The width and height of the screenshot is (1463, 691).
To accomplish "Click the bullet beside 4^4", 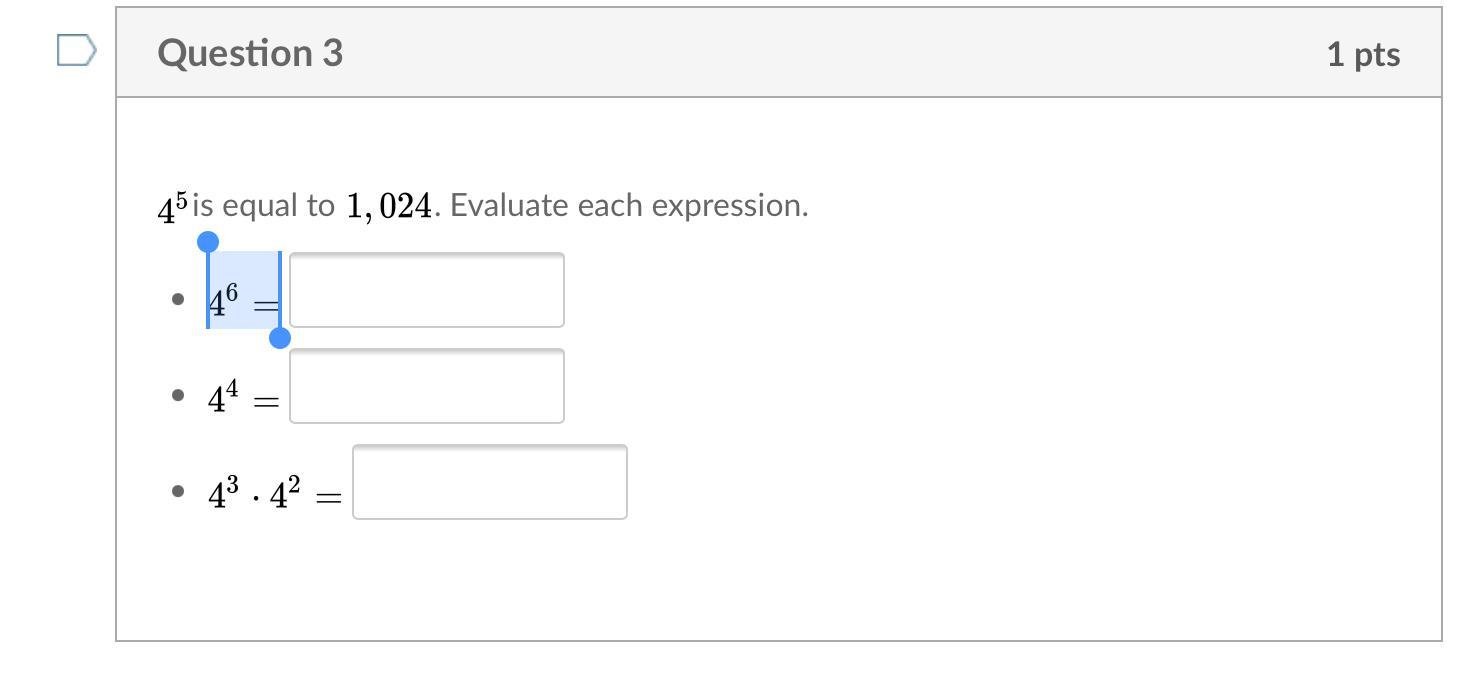I will click(178, 395).
